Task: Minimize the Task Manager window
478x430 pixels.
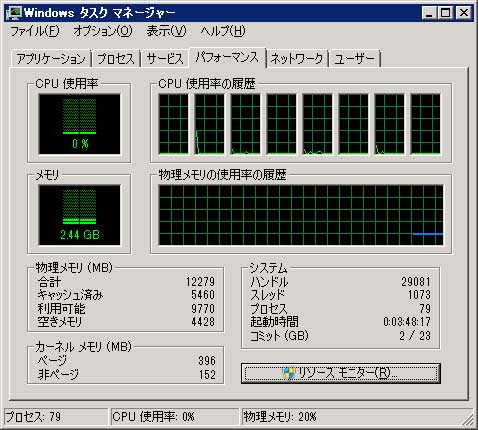Action: (429, 13)
